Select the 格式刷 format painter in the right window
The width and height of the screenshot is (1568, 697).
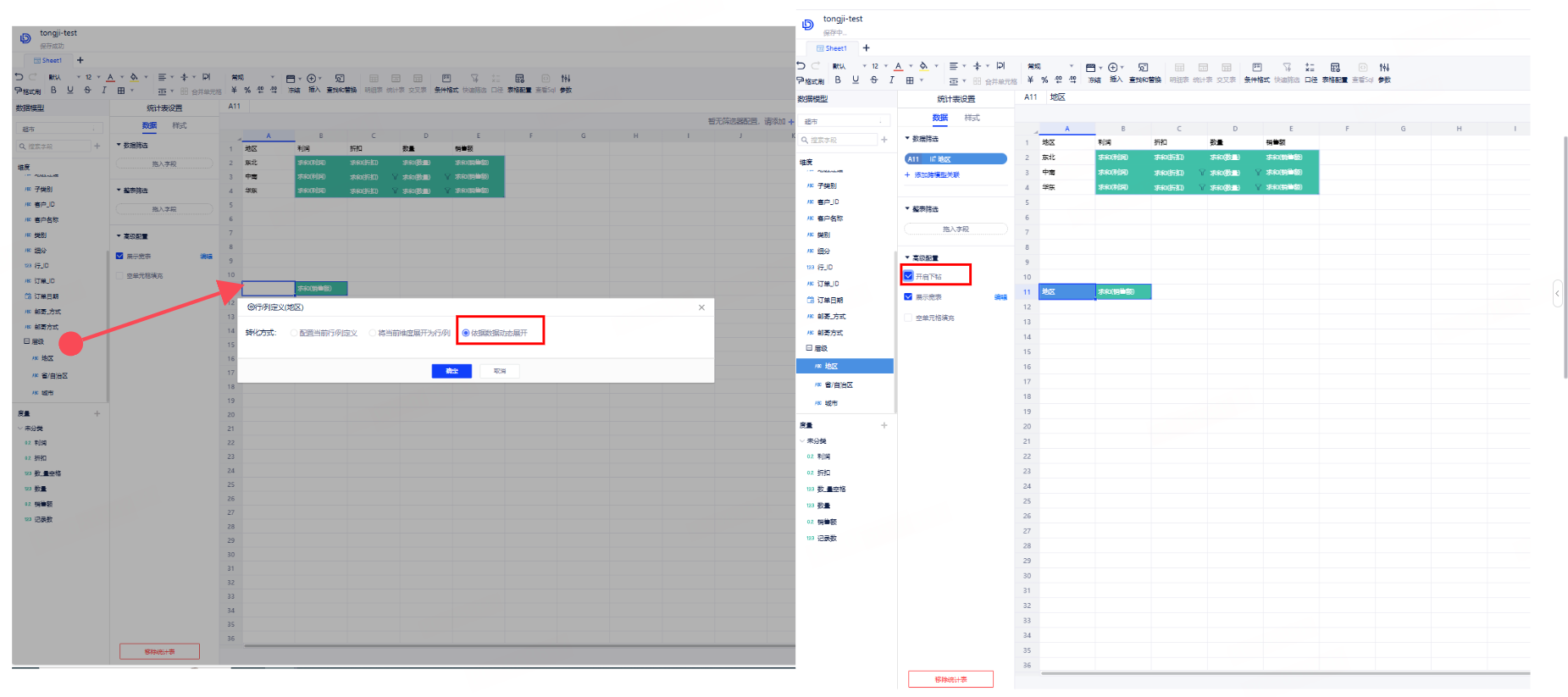(811, 81)
